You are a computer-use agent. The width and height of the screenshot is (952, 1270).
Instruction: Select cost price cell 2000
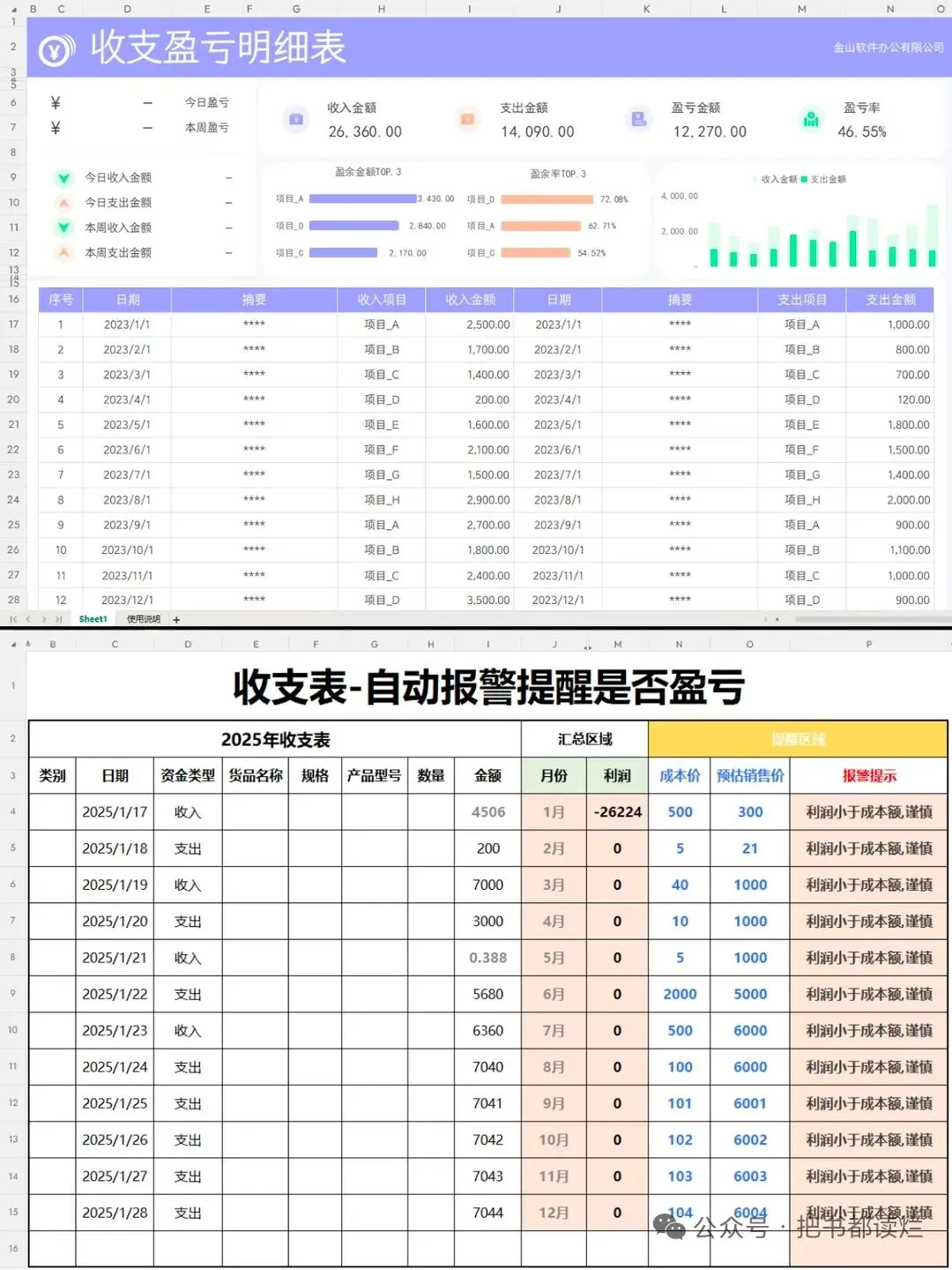pyautogui.click(x=680, y=994)
